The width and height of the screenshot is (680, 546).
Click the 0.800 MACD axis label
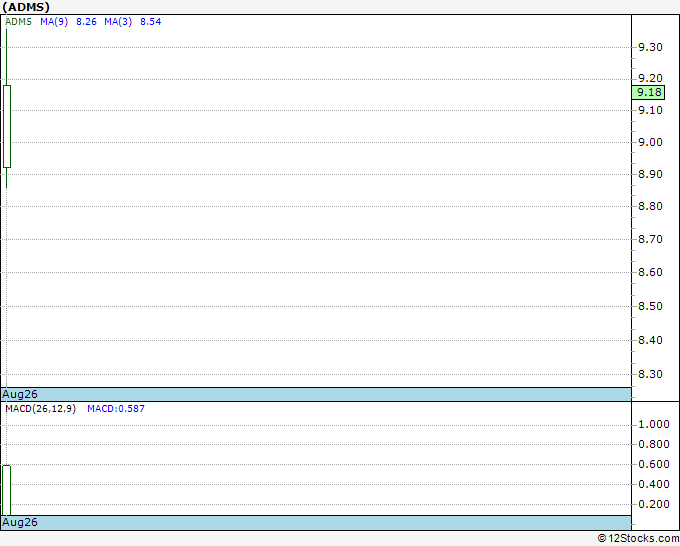[654, 444]
